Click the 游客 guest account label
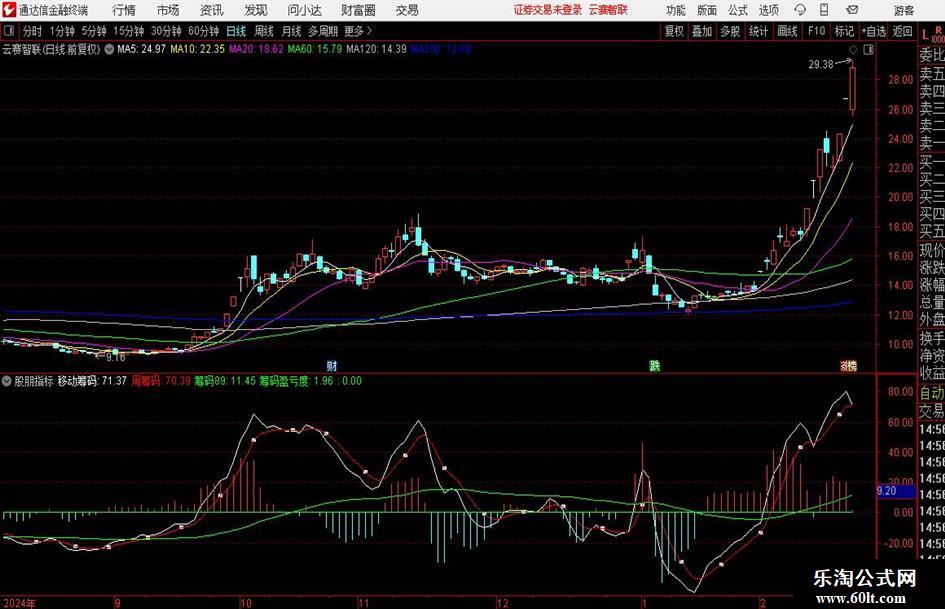This screenshot has height=609, width=945. tap(903, 10)
